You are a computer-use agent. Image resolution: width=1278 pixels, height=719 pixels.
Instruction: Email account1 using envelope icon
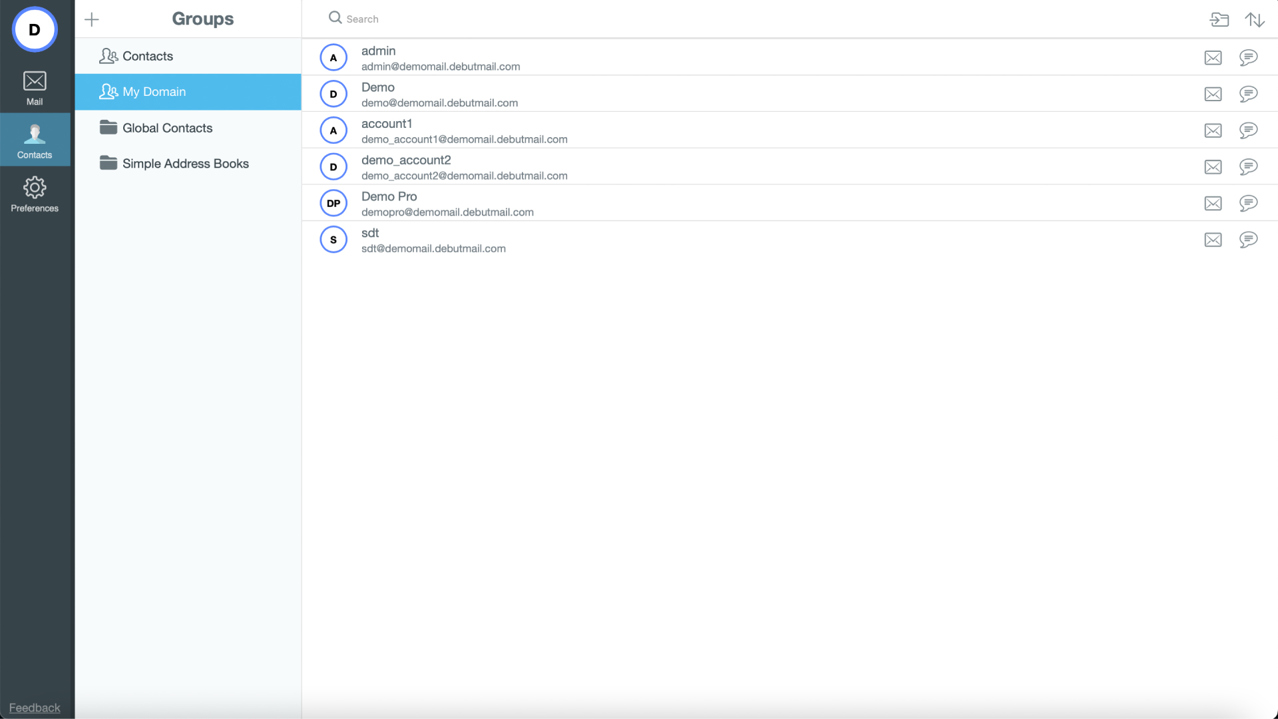pos(1212,131)
